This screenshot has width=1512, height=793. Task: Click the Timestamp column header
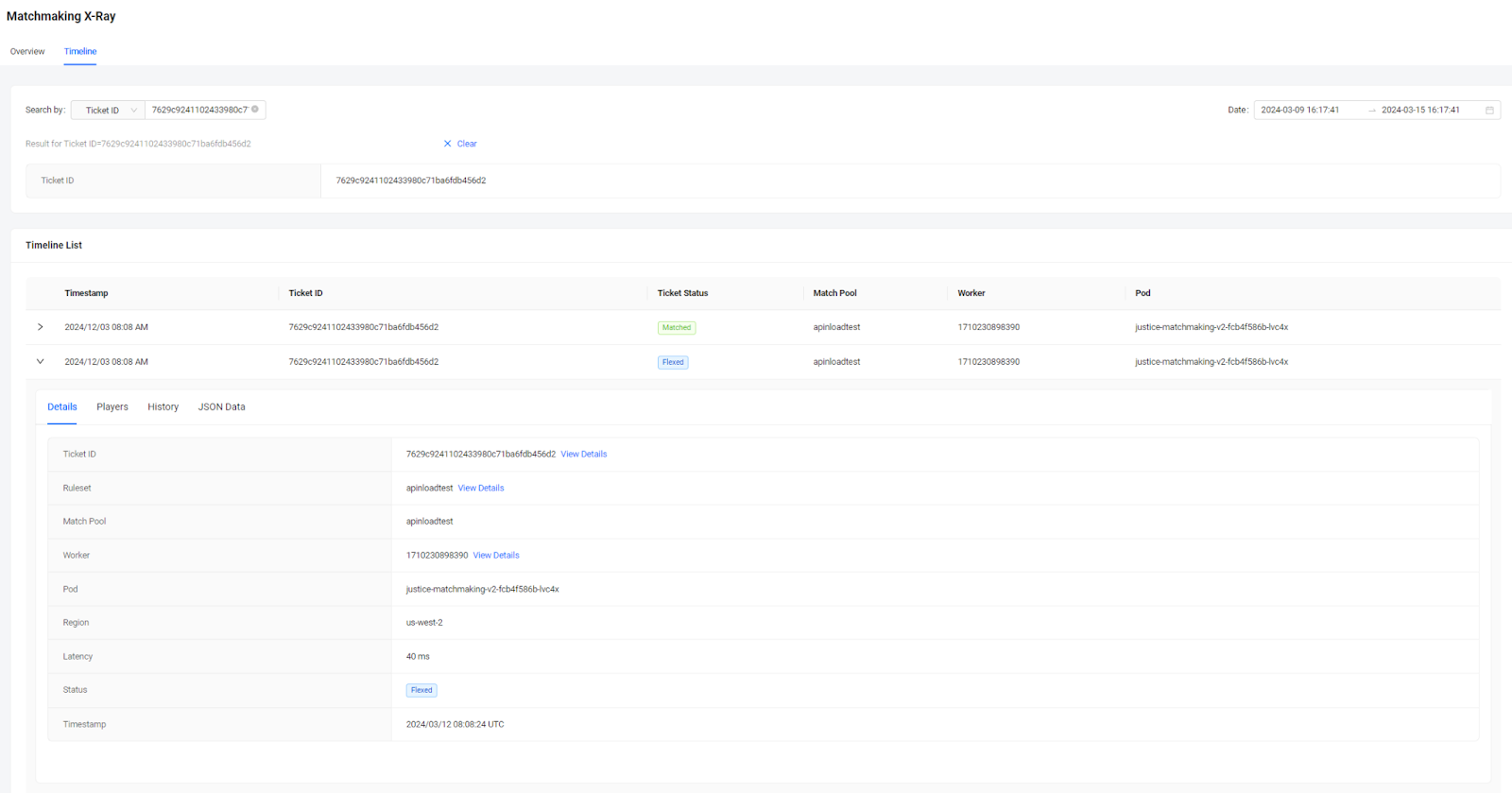tap(86, 294)
